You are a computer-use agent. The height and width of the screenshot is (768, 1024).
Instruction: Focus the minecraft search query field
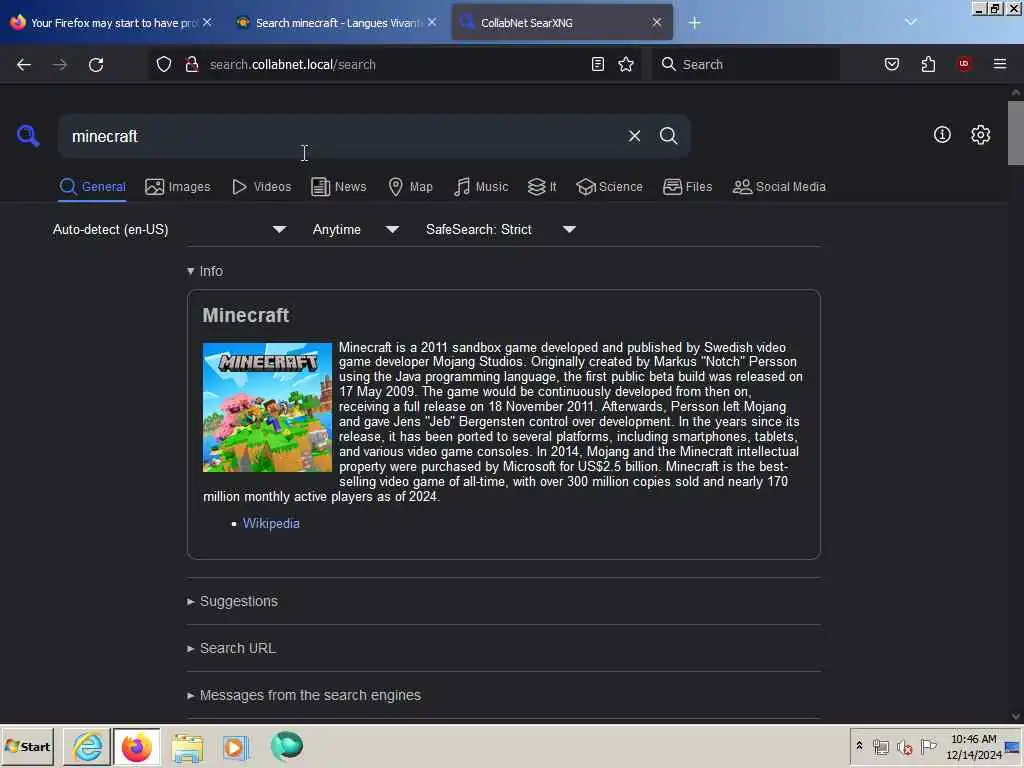click(x=343, y=136)
